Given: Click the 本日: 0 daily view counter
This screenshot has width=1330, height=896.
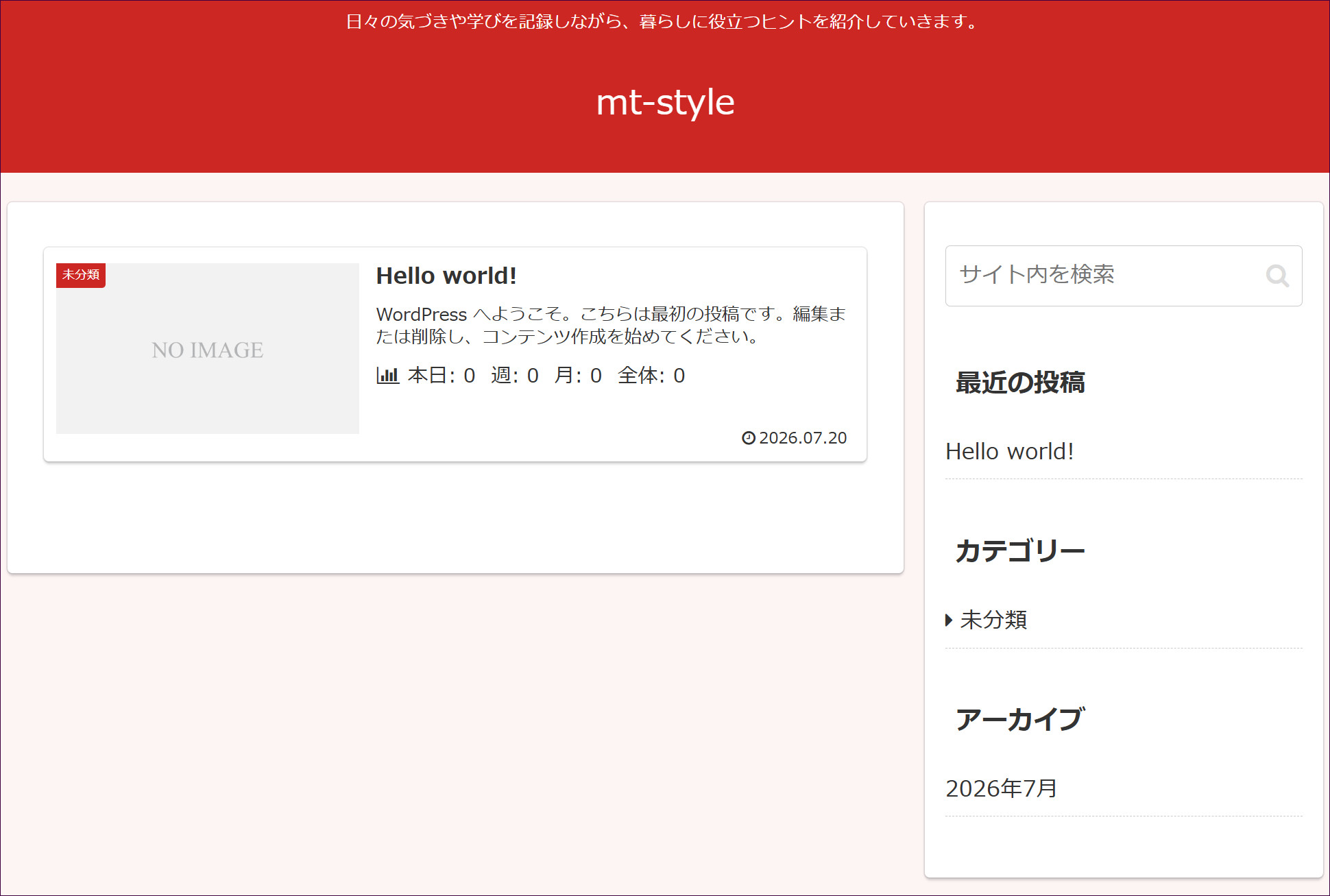Looking at the screenshot, I should (x=441, y=375).
